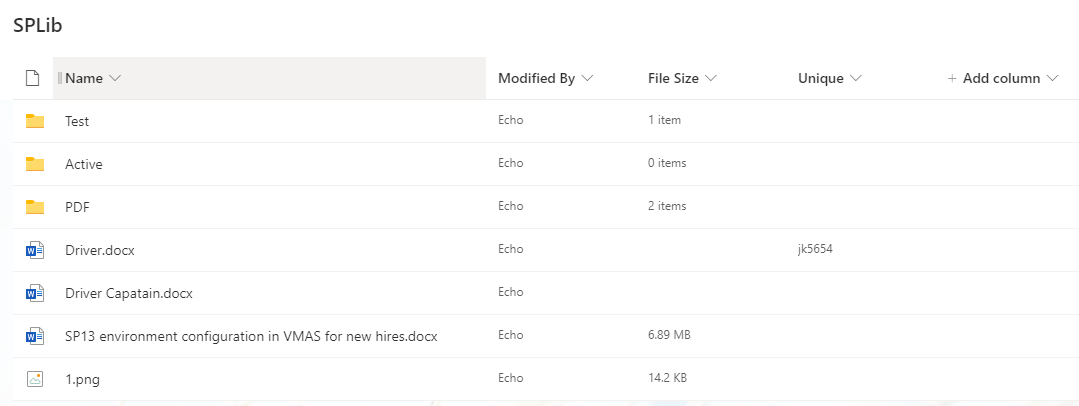Open the 1.png file name
This screenshot has height=406, width=1079.
(82, 379)
